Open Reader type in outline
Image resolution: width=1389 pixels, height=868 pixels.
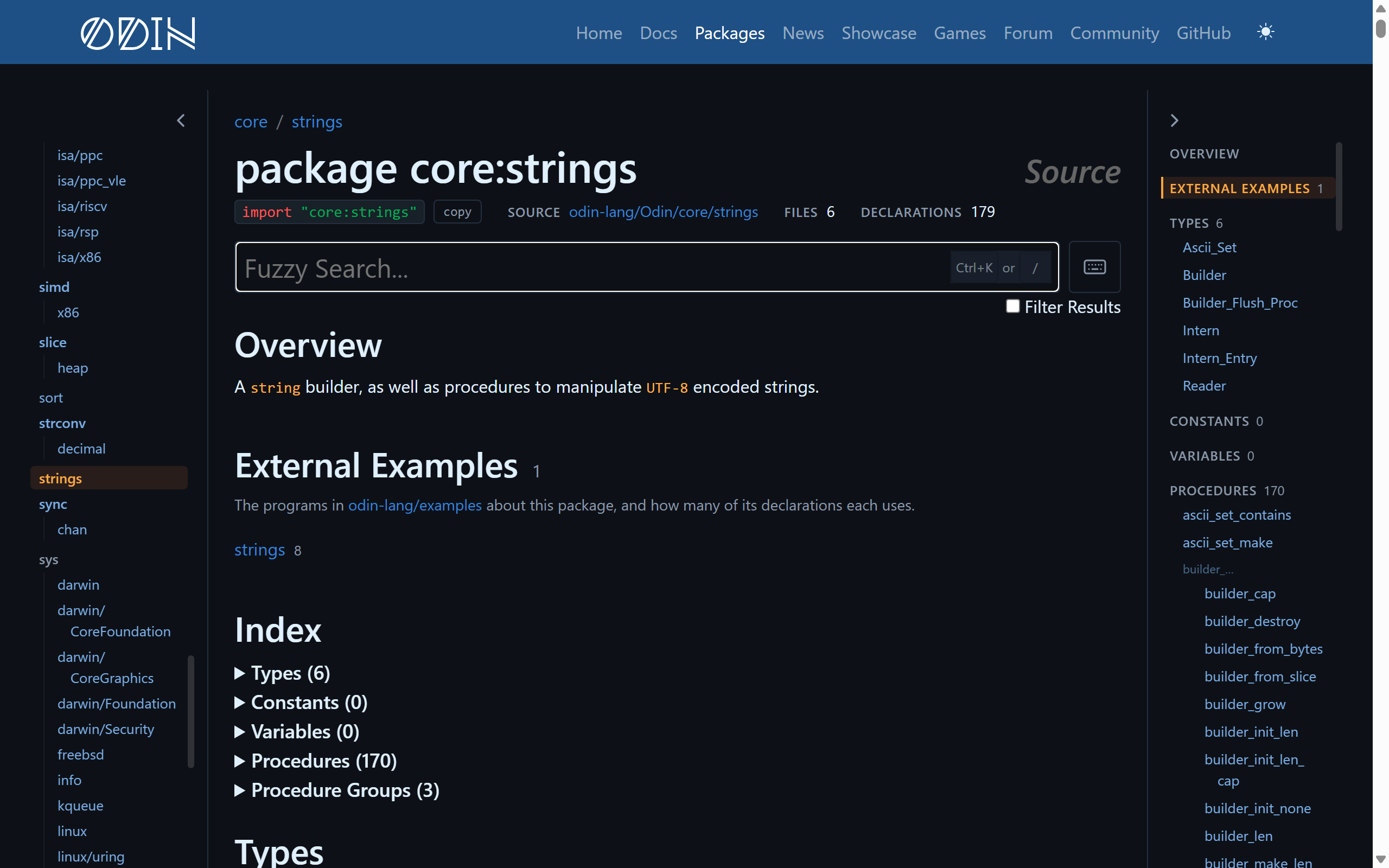(1204, 386)
